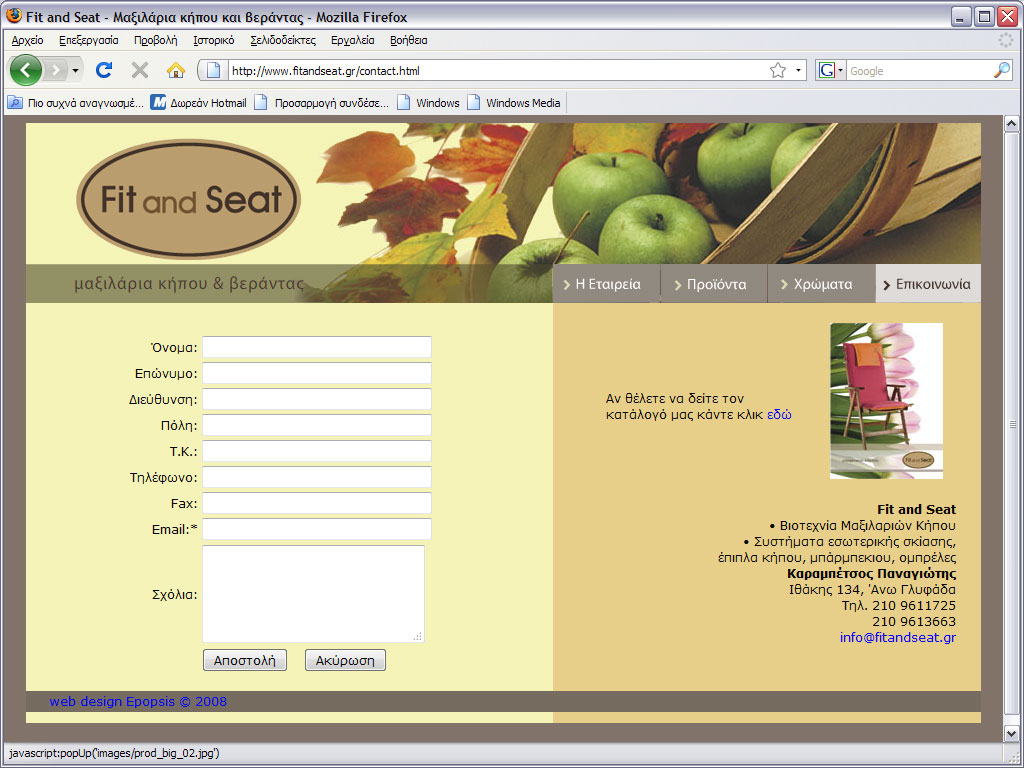
Task: Click the scrollbar down arrow
Action: (1012, 733)
